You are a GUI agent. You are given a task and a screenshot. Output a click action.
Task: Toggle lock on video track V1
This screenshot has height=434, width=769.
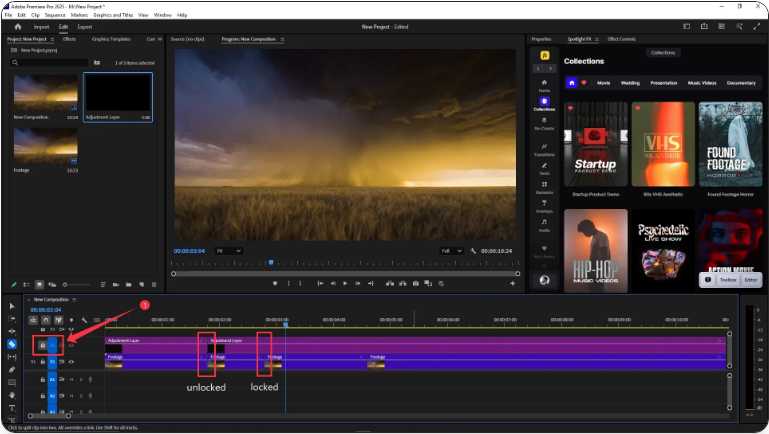click(42, 361)
